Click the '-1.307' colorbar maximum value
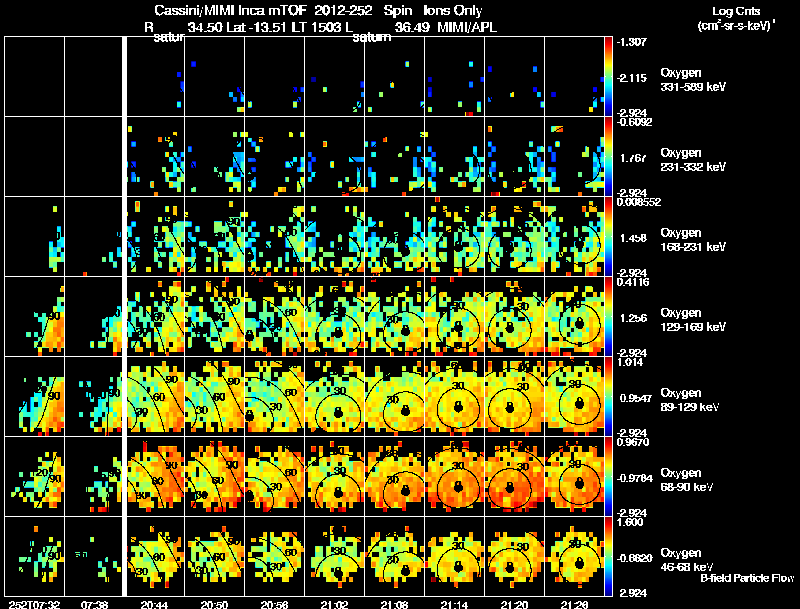This screenshot has width=800, height=609. click(x=632, y=42)
